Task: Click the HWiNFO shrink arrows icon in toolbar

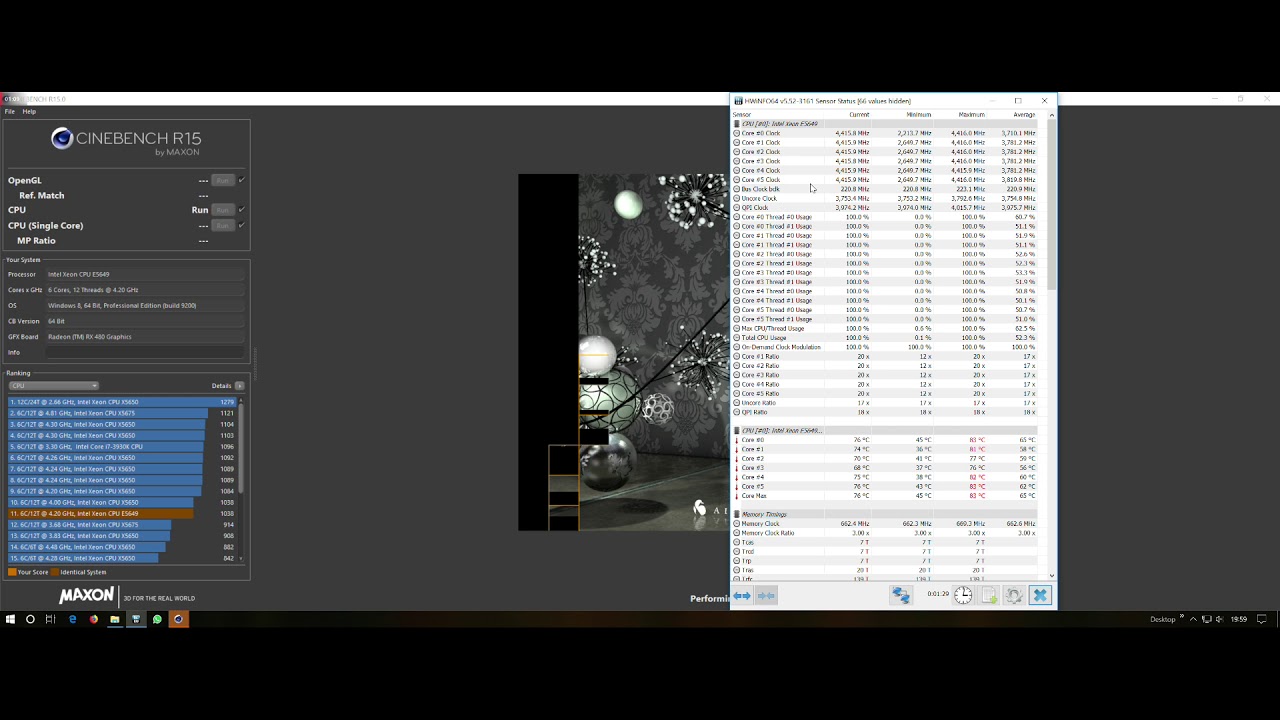Action: 766,596
